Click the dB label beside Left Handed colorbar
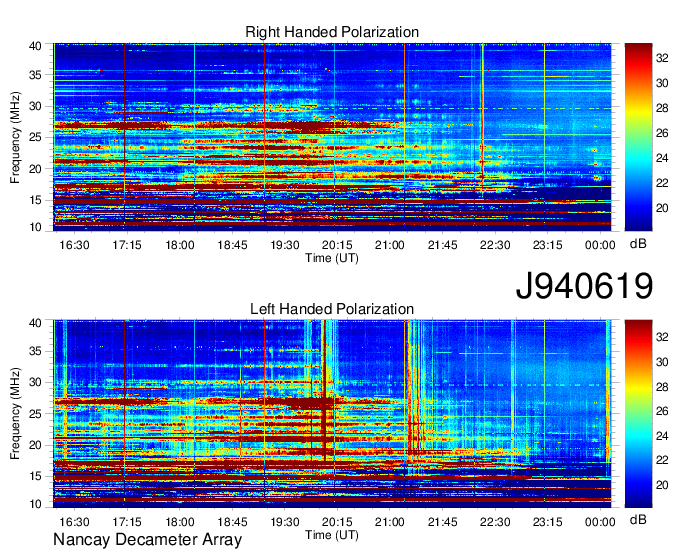The width and height of the screenshot is (680, 552). click(x=638, y=520)
